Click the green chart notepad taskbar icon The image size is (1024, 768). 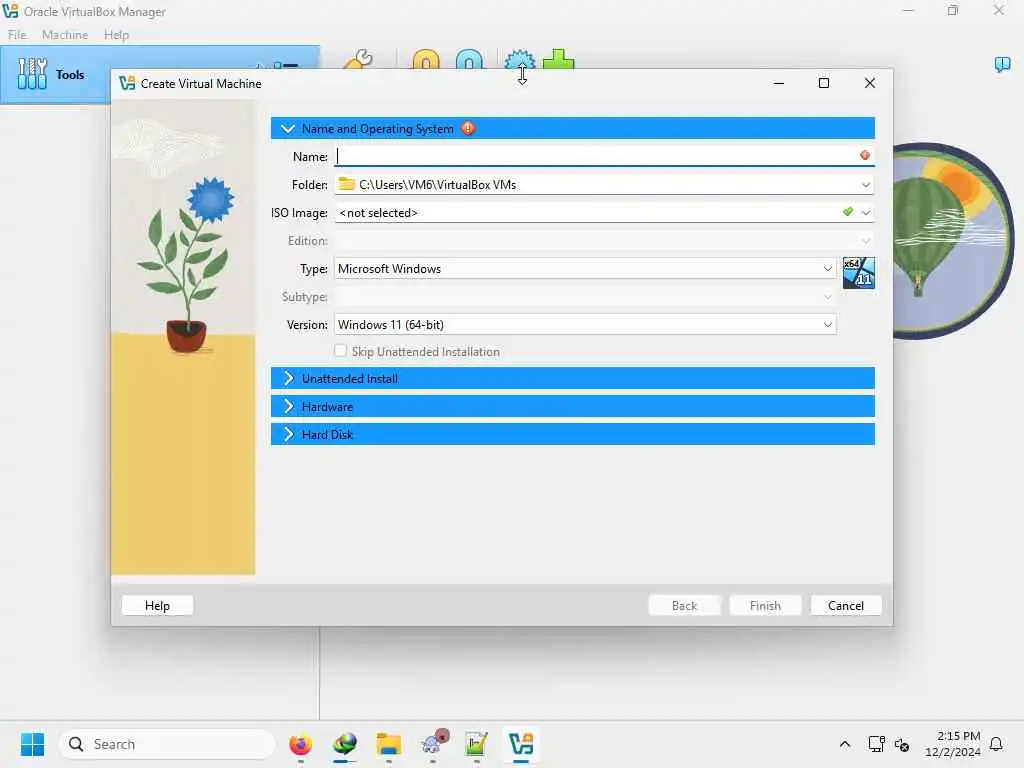[x=477, y=744]
